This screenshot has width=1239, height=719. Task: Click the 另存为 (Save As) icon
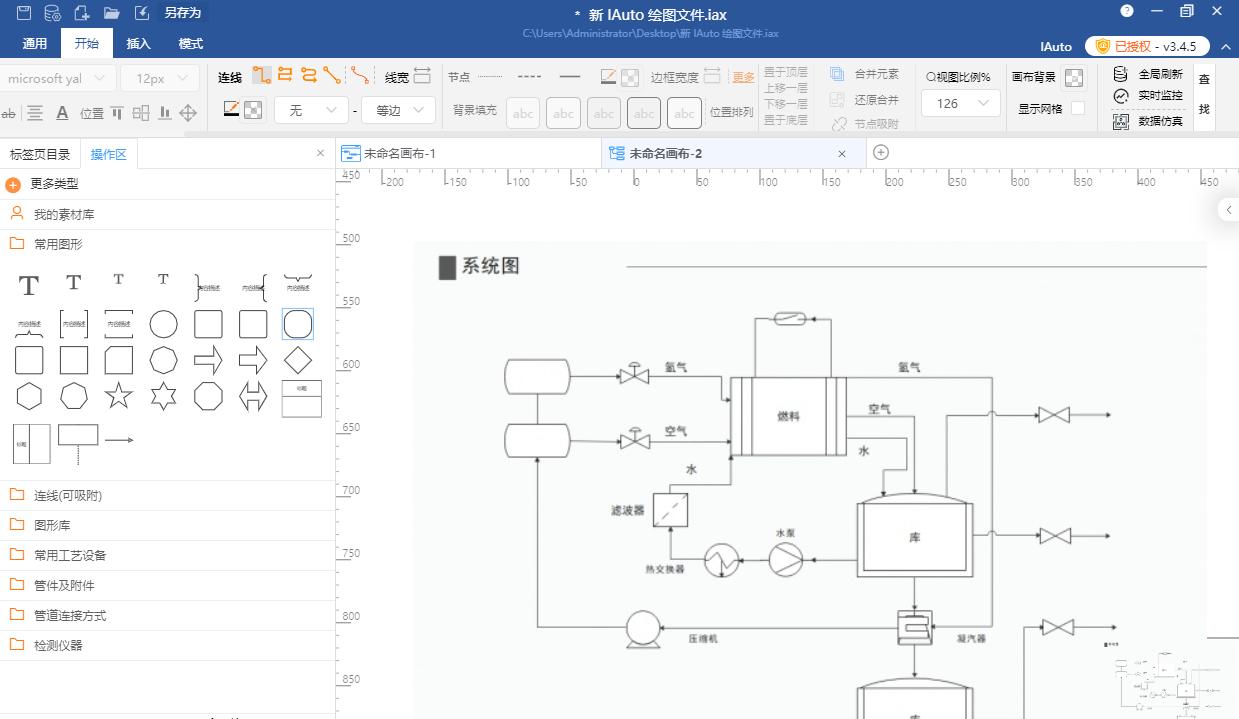point(142,13)
